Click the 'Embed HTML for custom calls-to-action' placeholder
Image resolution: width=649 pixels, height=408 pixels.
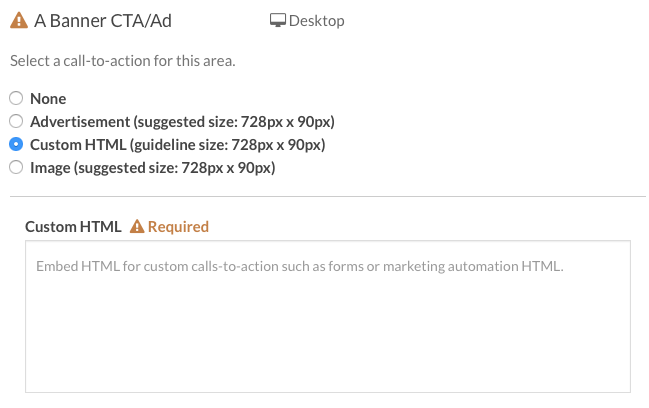coord(300,266)
